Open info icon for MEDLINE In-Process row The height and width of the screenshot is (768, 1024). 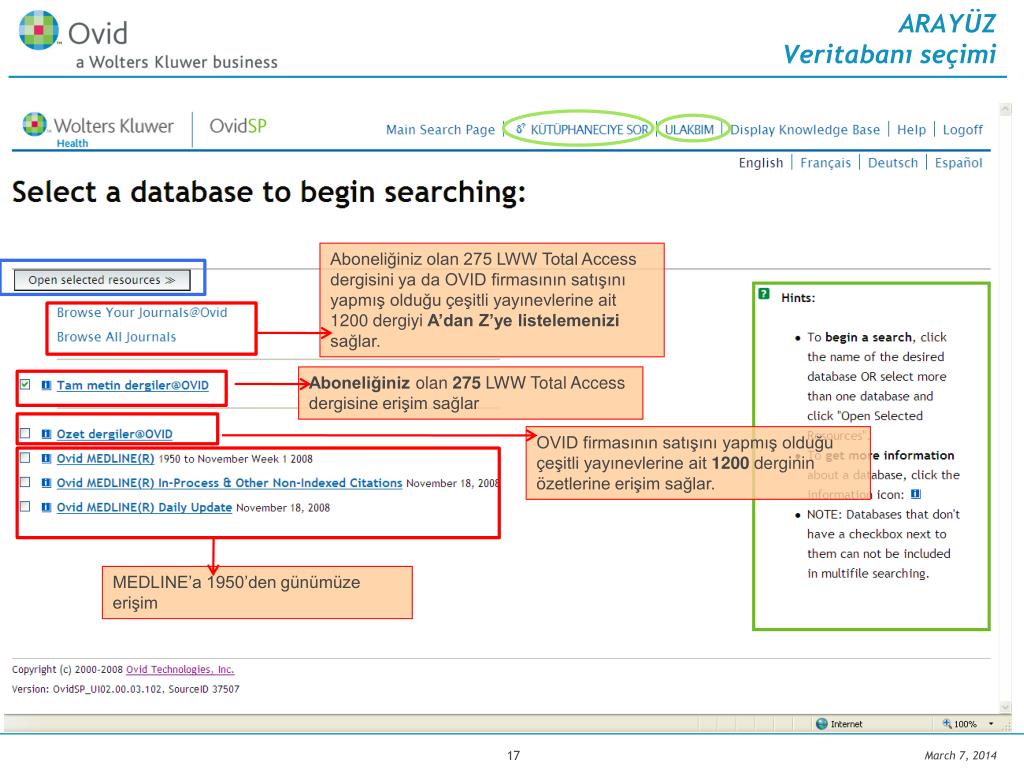tap(46, 483)
